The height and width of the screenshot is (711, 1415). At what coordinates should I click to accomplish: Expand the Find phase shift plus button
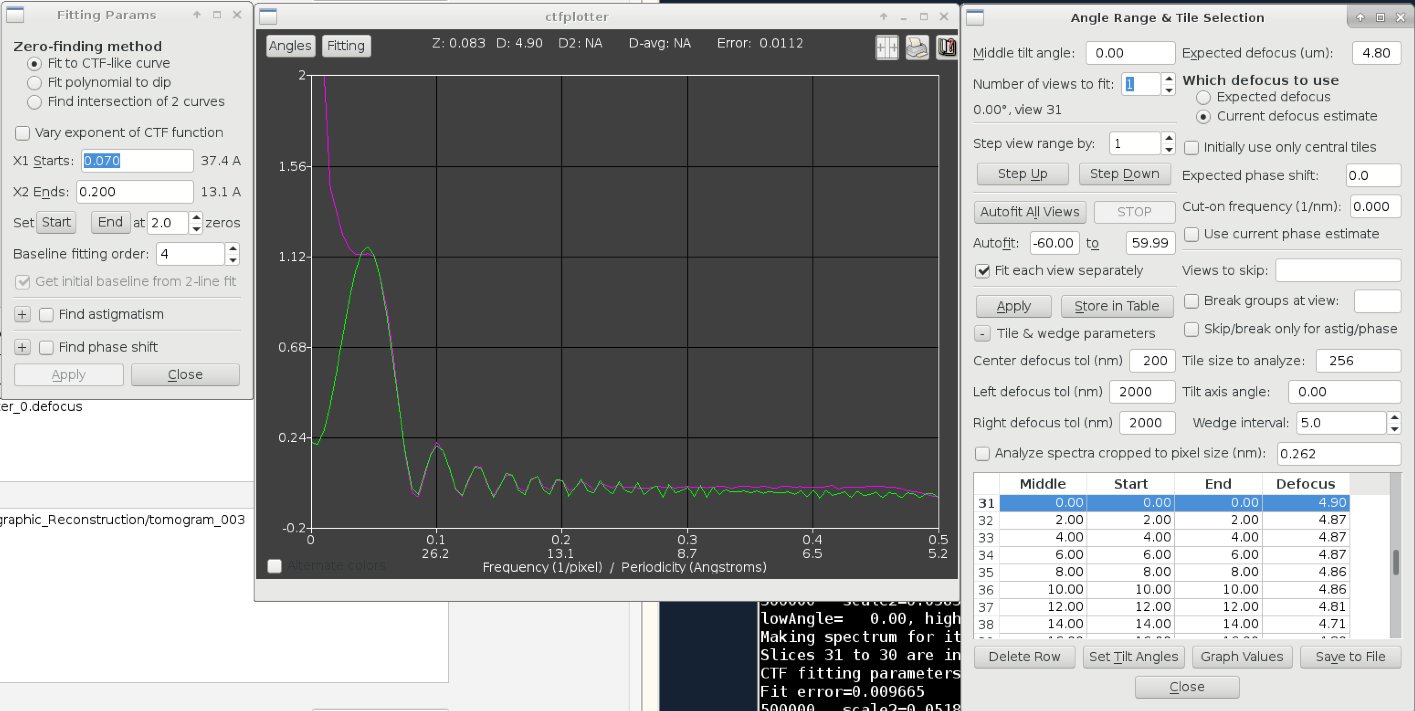(x=22, y=348)
